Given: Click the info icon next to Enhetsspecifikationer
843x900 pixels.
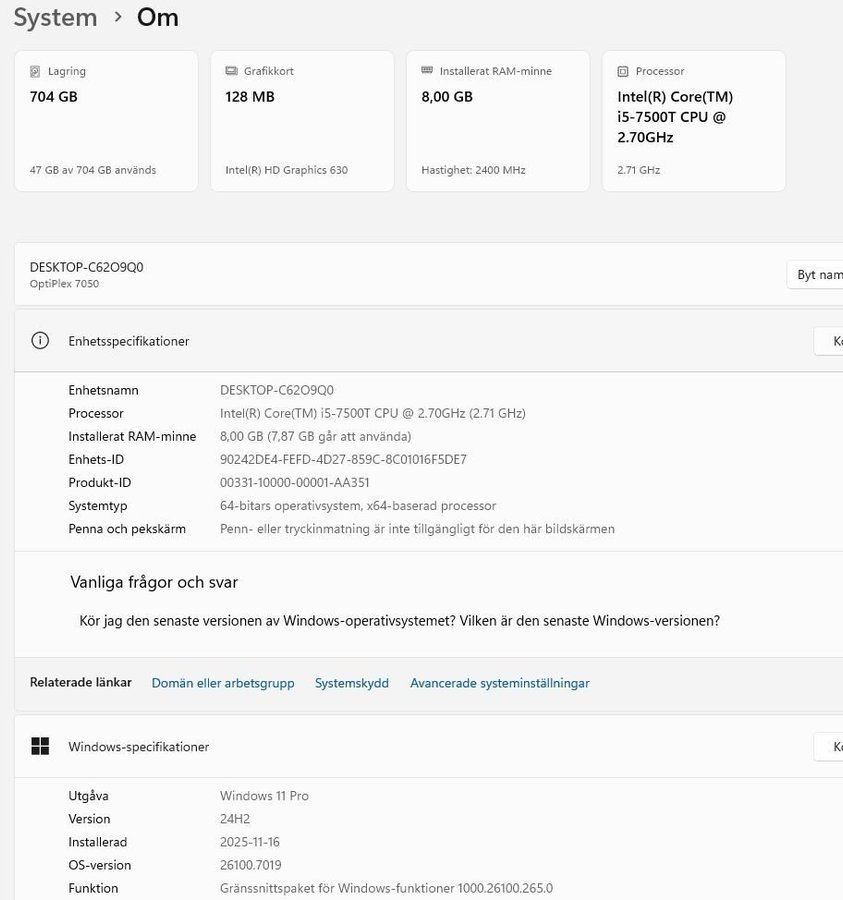Looking at the screenshot, I should pyautogui.click(x=40, y=341).
